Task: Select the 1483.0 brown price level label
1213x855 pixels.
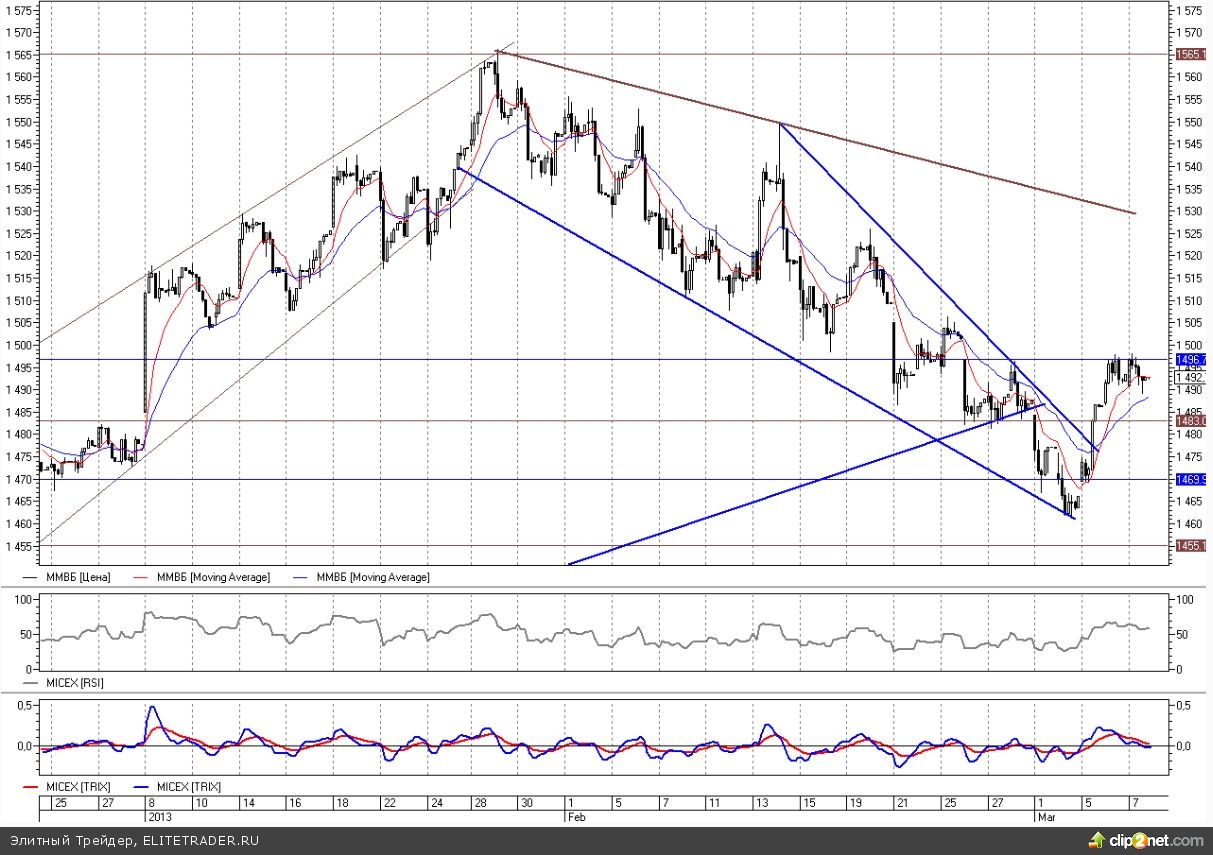Action: (1190, 422)
